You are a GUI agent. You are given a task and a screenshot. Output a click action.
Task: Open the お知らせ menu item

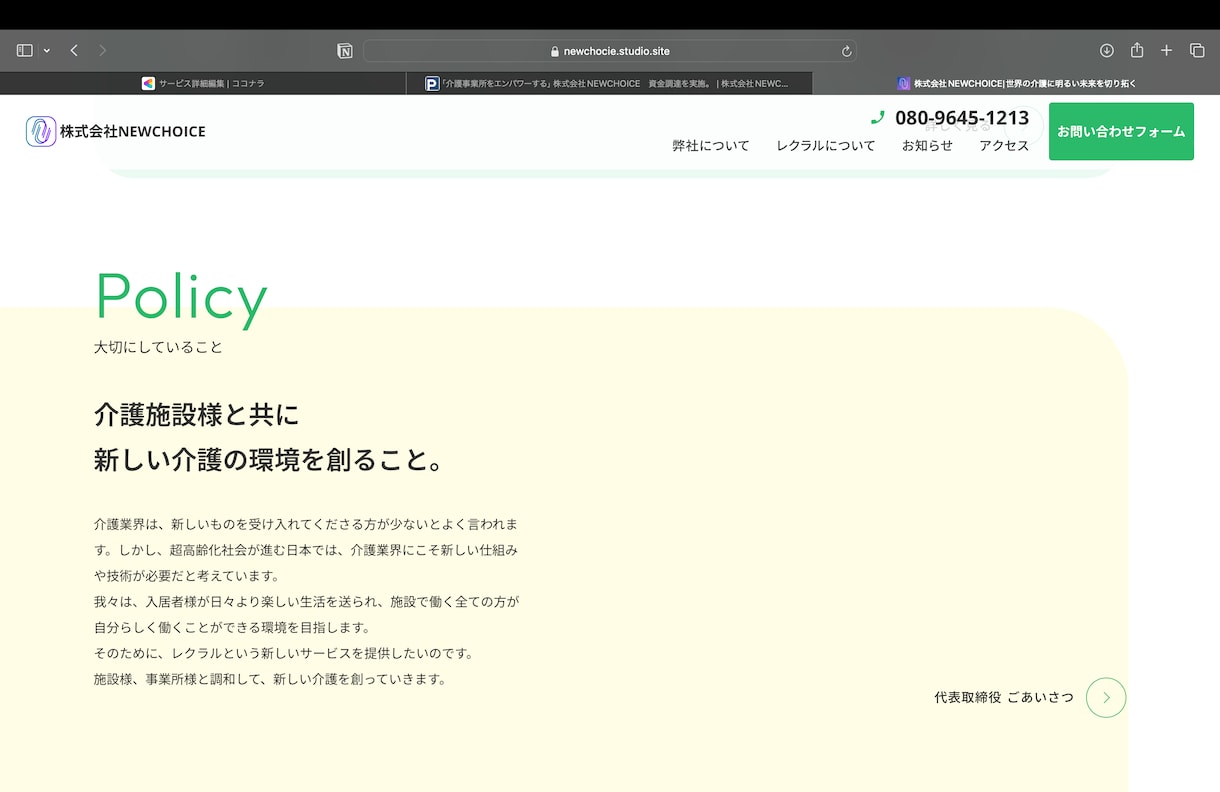[927, 146]
